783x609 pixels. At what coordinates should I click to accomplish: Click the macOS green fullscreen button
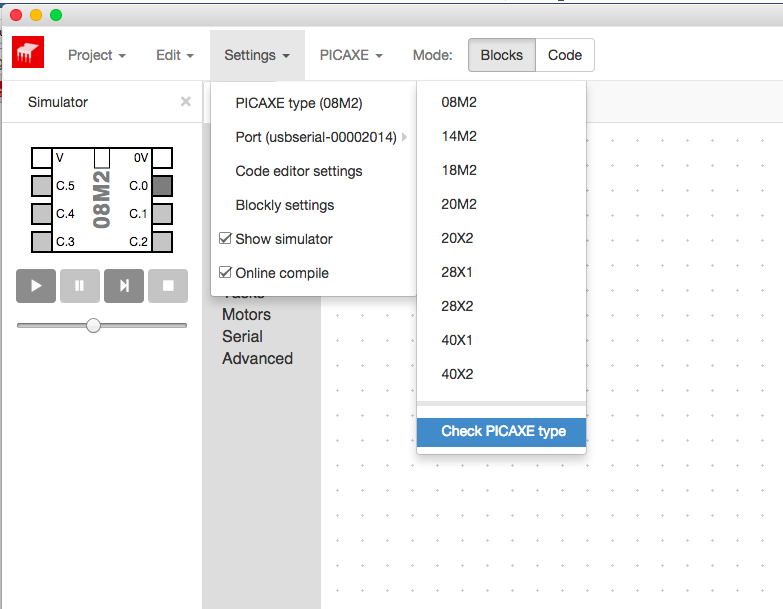point(56,15)
